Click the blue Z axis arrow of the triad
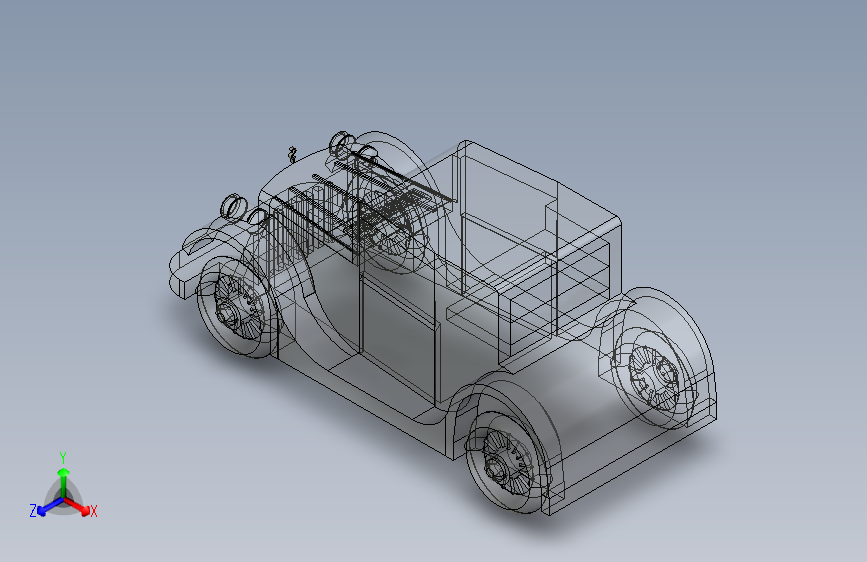The image size is (867, 562). click(50, 506)
